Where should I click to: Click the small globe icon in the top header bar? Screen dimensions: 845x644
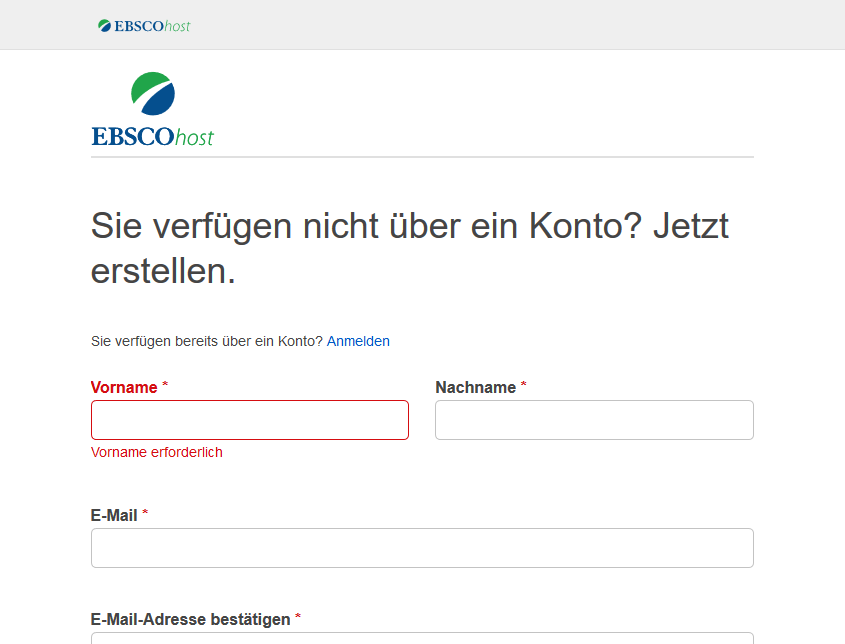[x=104, y=25]
